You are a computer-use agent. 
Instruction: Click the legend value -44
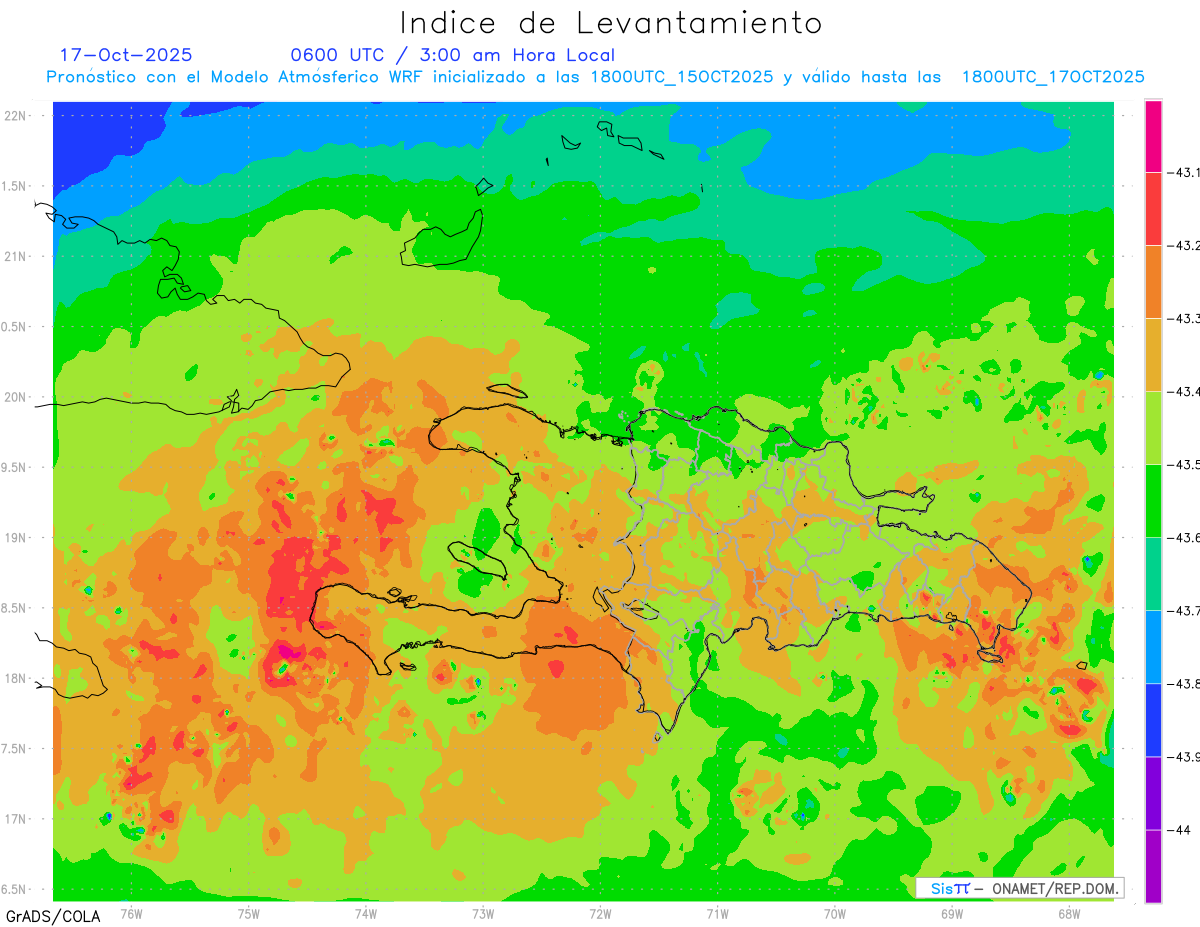(x=1179, y=830)
